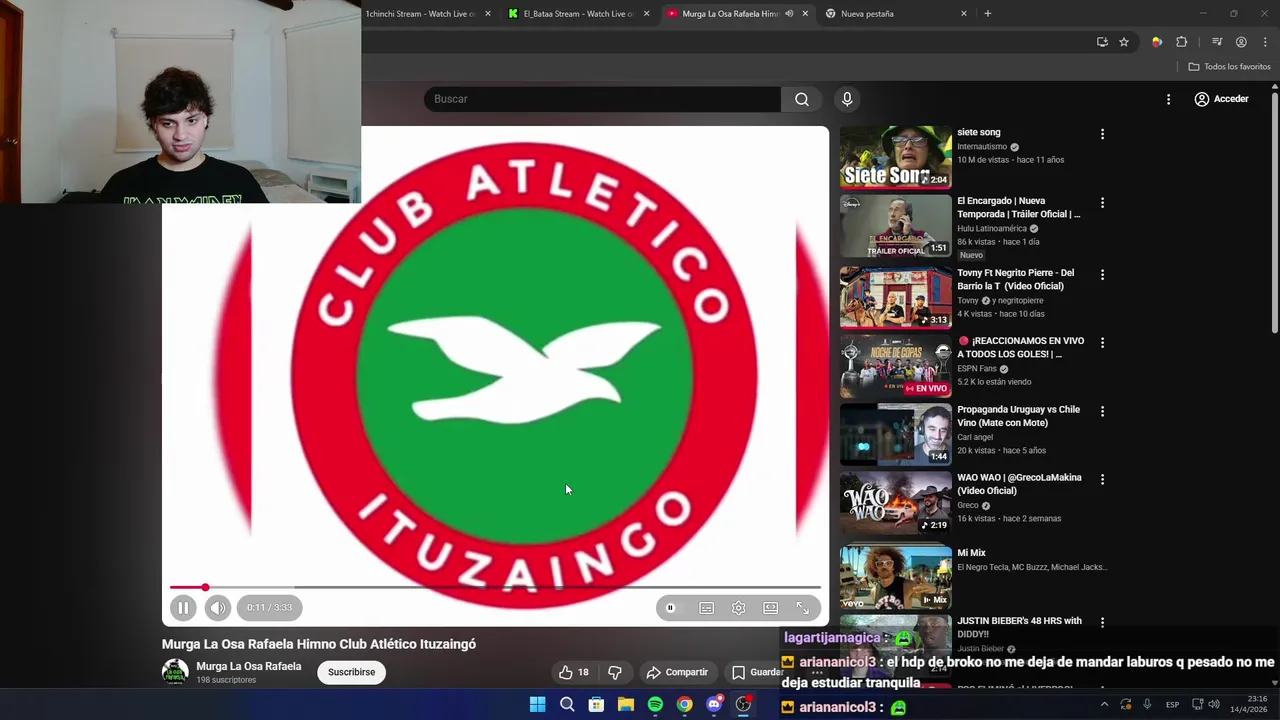Pause the video with the pause button
The width and height of the screenshot is (1280, 720).
point(183,607)
